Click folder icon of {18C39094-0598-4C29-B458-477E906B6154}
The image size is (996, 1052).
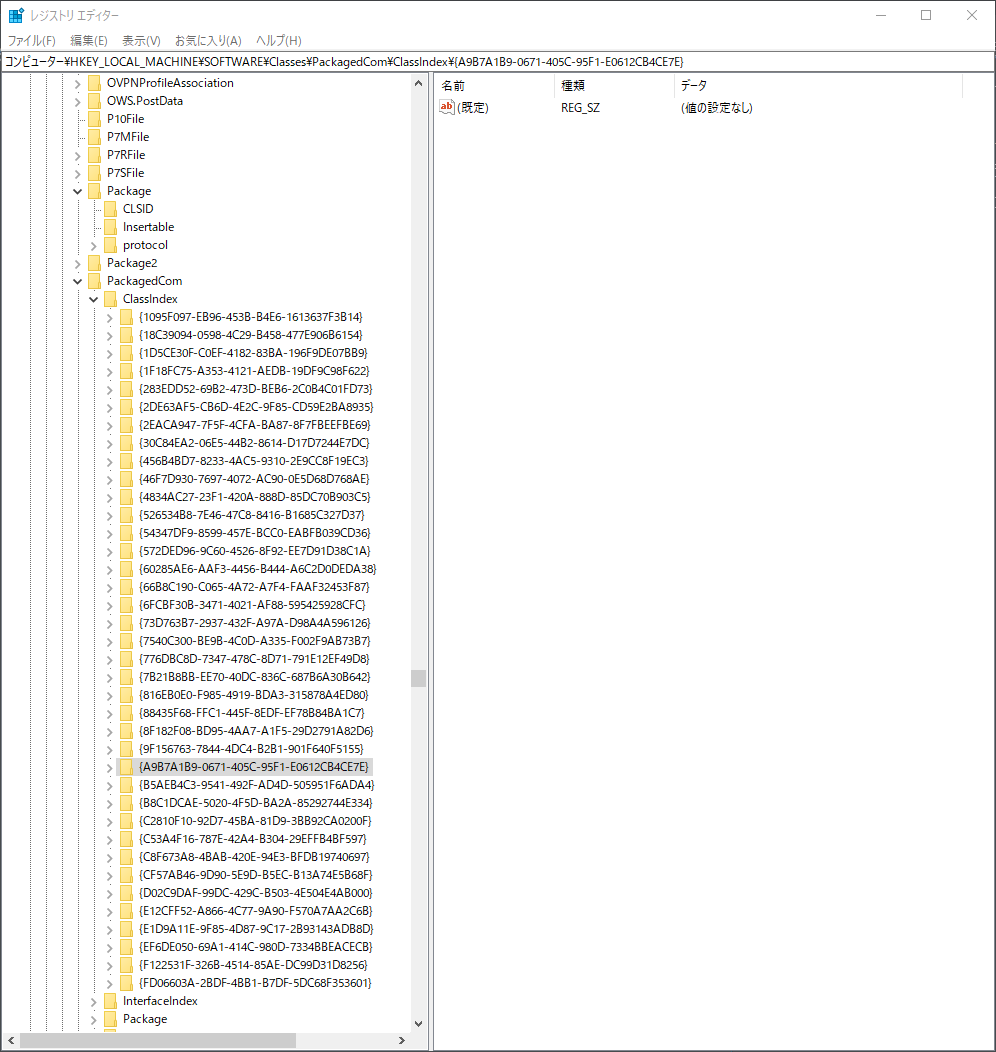127,335
